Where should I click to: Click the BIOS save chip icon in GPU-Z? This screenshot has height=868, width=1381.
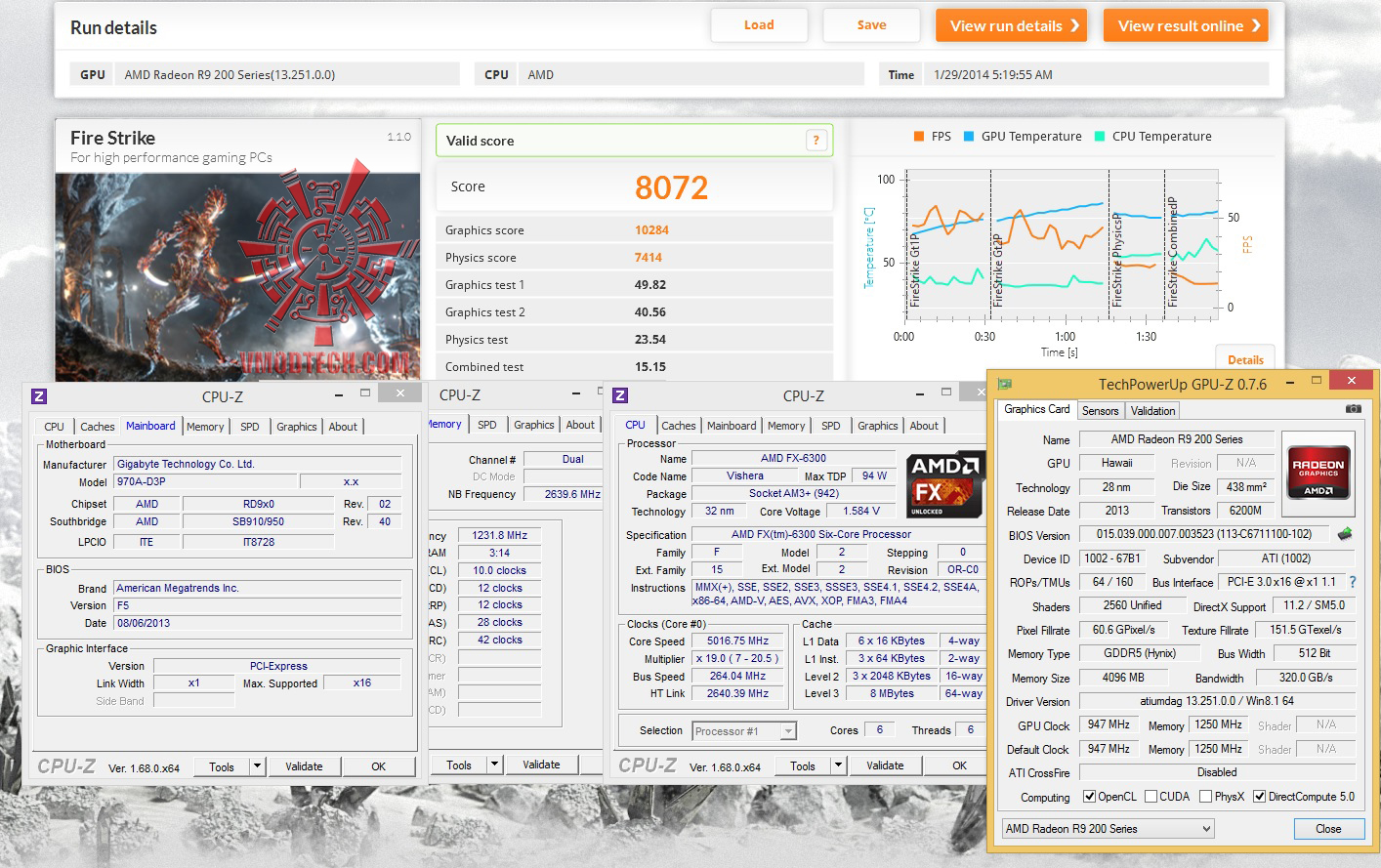coord(1345,534)
